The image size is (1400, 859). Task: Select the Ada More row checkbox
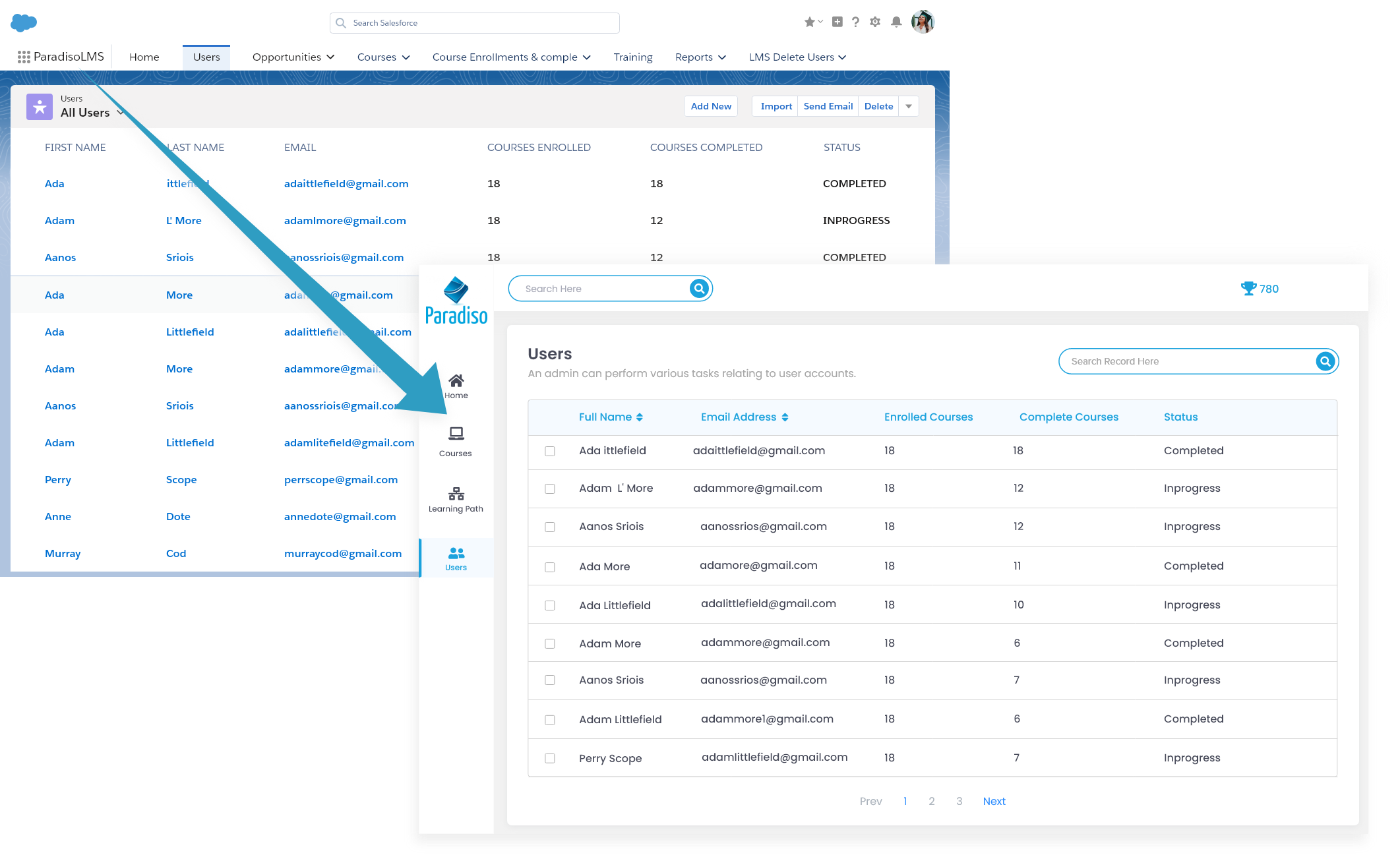click(x=550, y=567)
